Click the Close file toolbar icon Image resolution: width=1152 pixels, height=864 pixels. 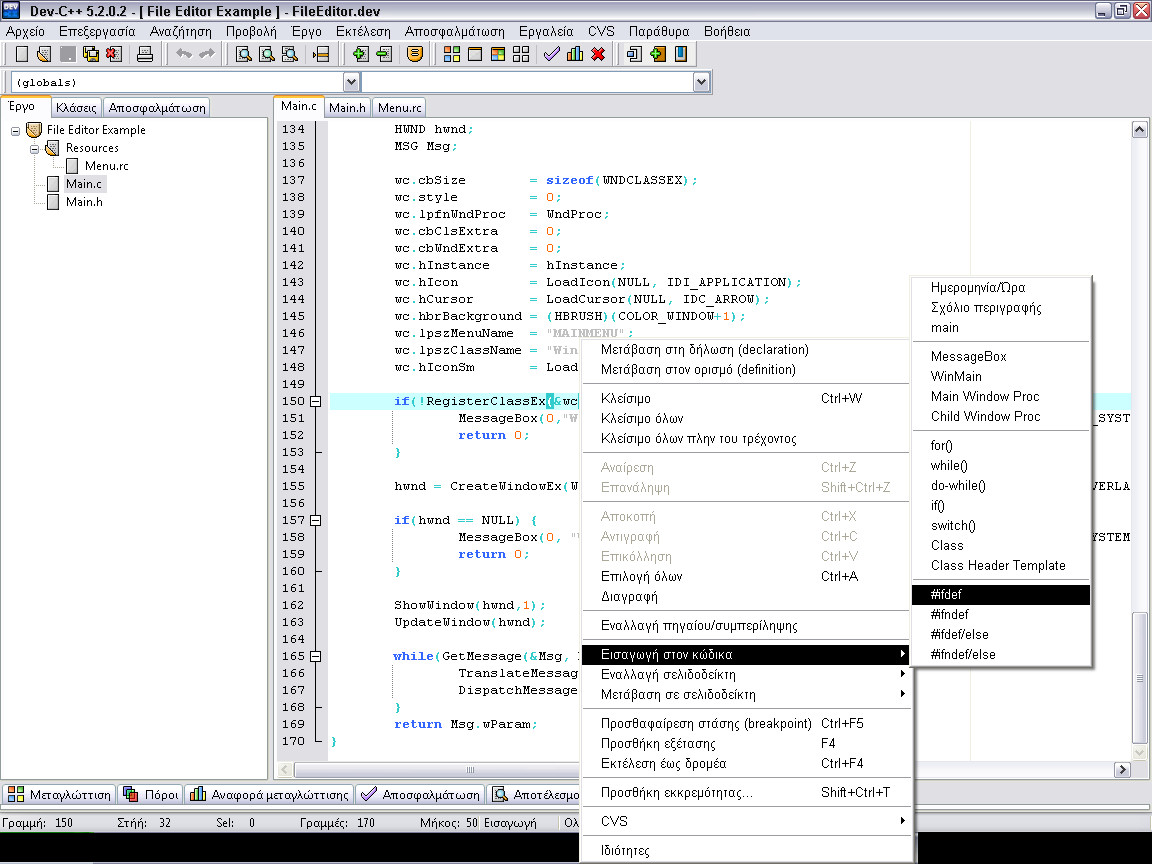coord(113,54)
